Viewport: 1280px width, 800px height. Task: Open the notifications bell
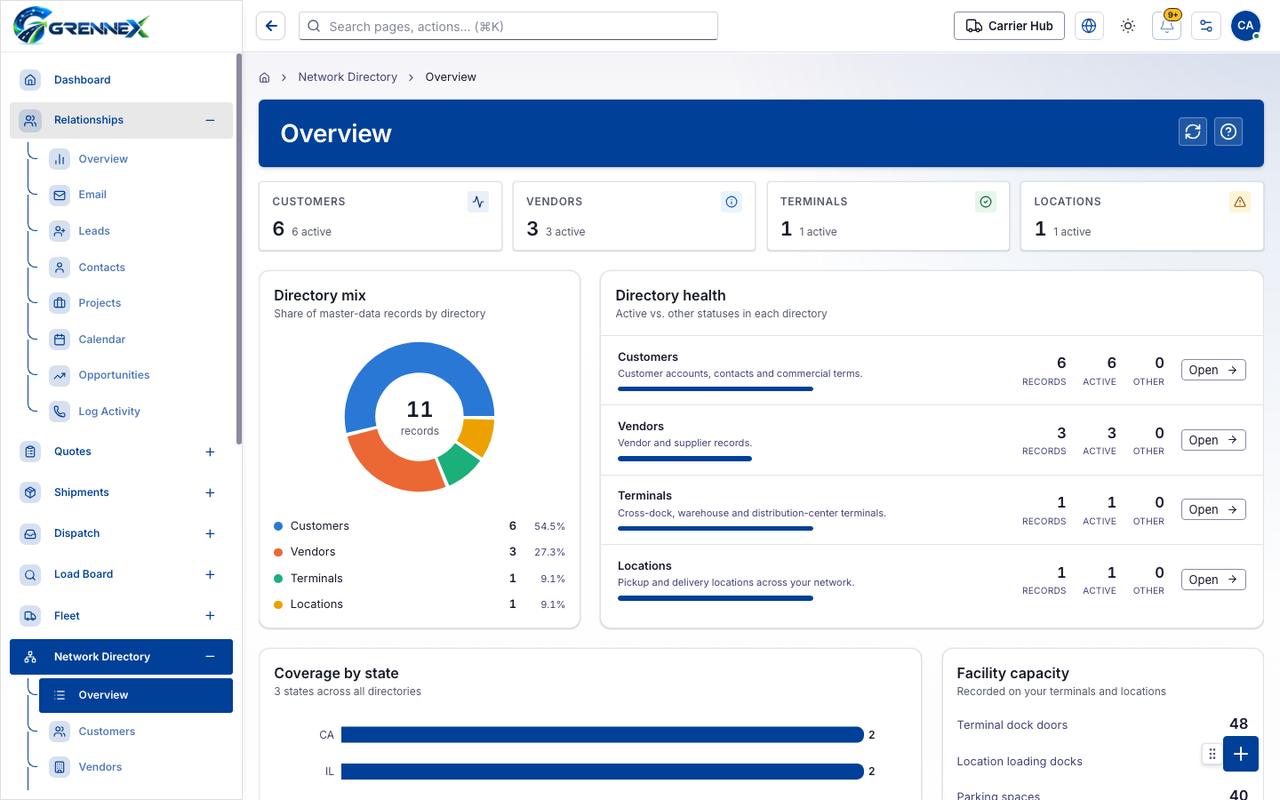(x=1167, y=26)
